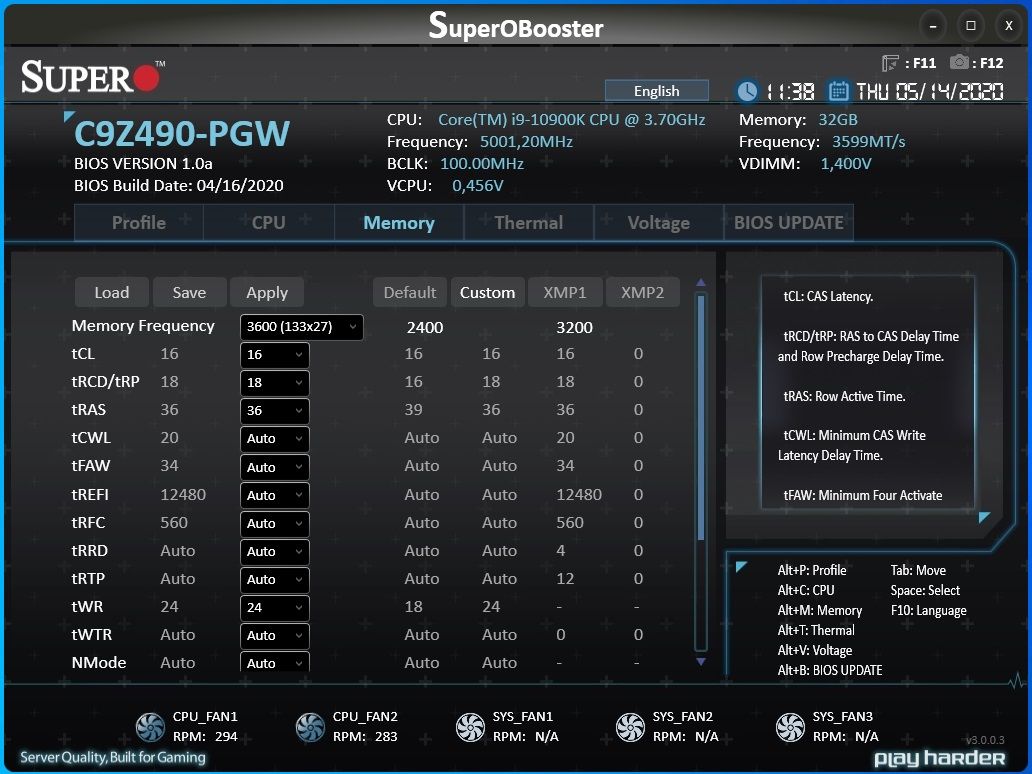Screen dimensions: 1032x774
Task: Click the Default column 2400 frequency
Action: point(425,327)
